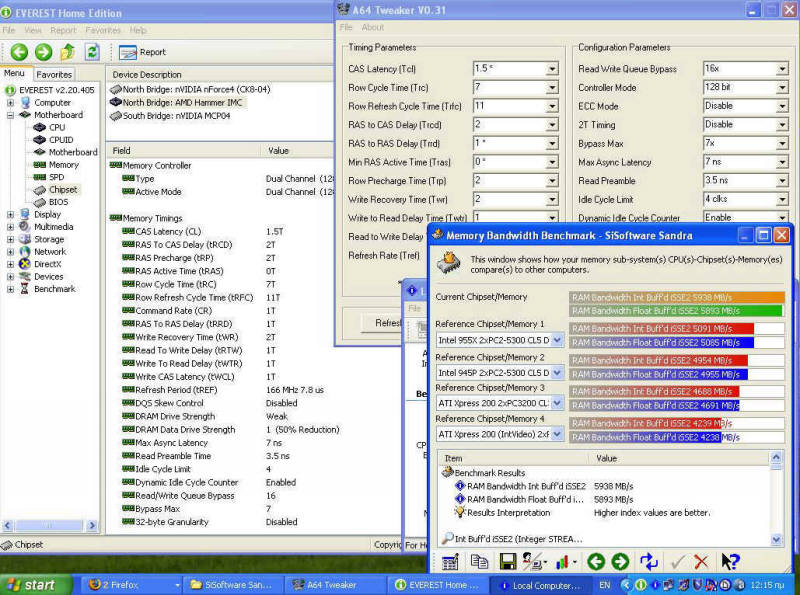Click the Sandra blue refresh/update icon

coord(648,562)
